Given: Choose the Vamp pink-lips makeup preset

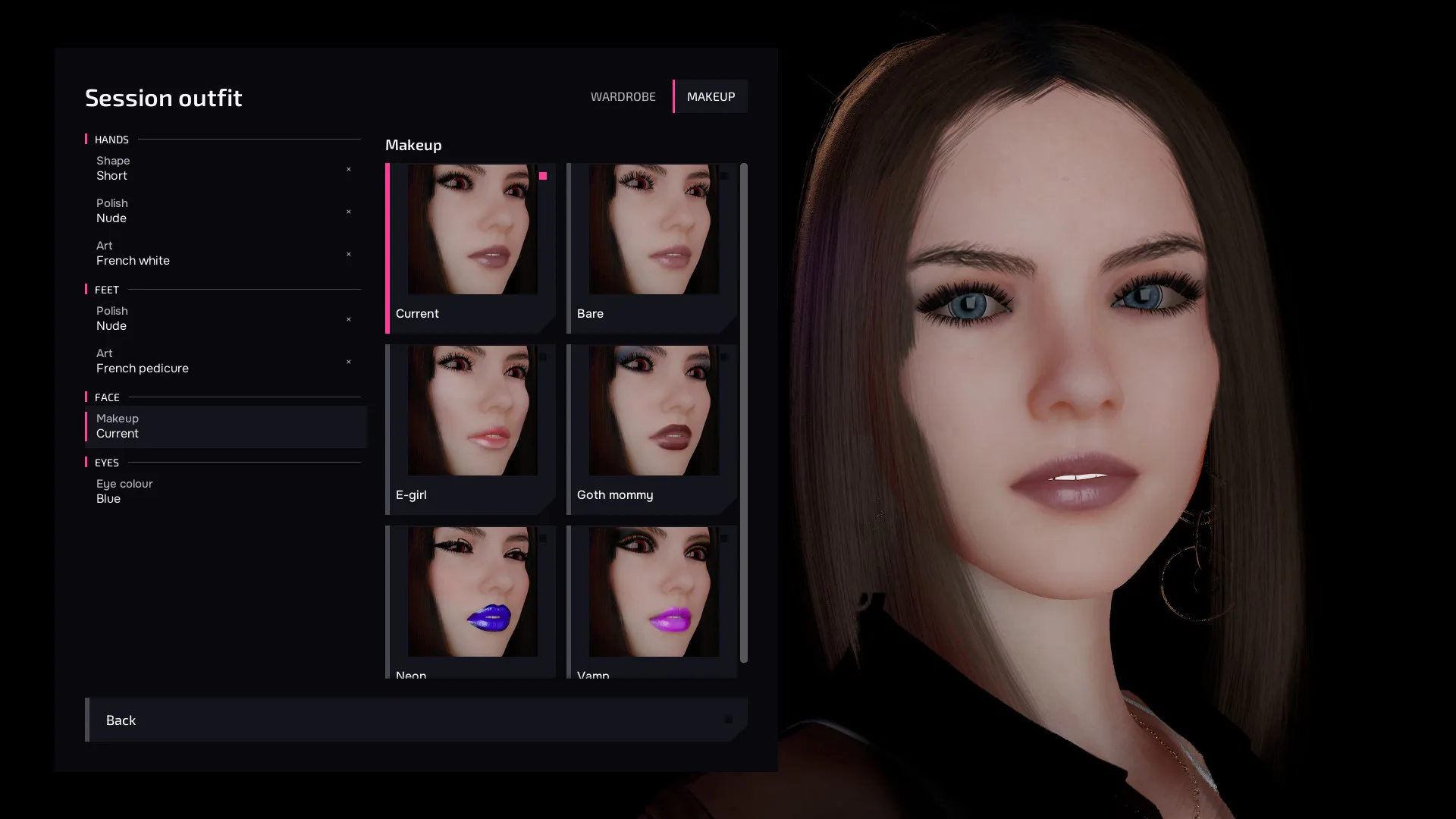Looking at the screenshot, I should pyautogui.click(x=652, y=602).
